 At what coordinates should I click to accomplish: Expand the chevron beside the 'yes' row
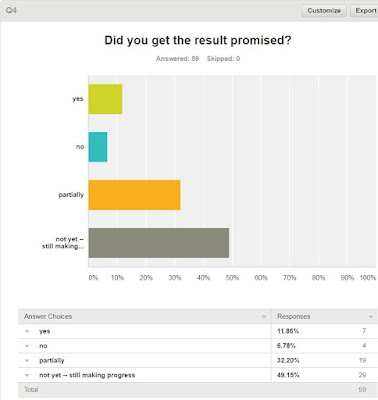27,331
